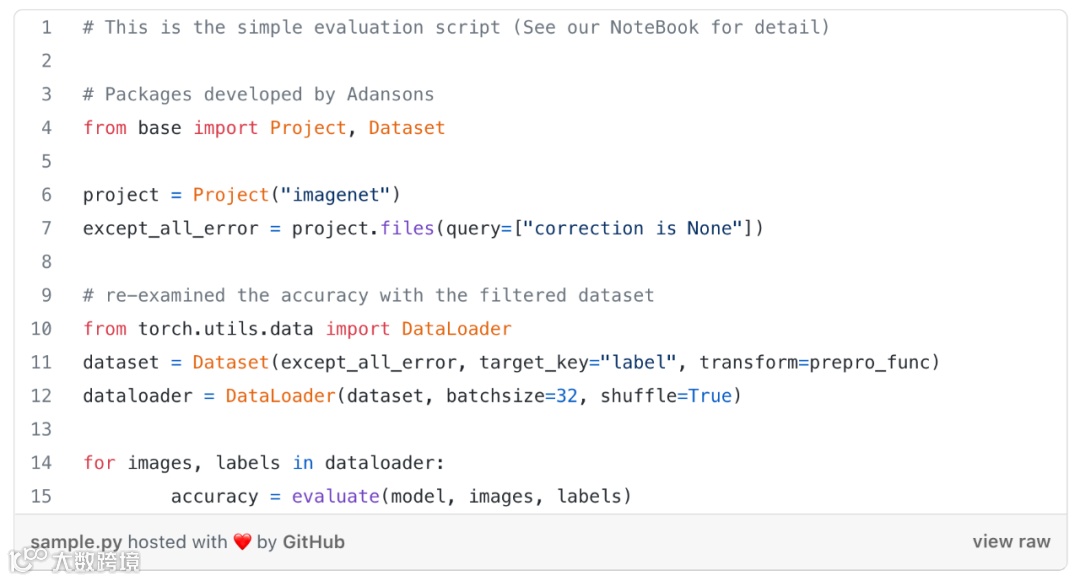This screenshot has width=1080, height=581.
Task: Select line number 10 in the gutter
Action: [41, 329]
